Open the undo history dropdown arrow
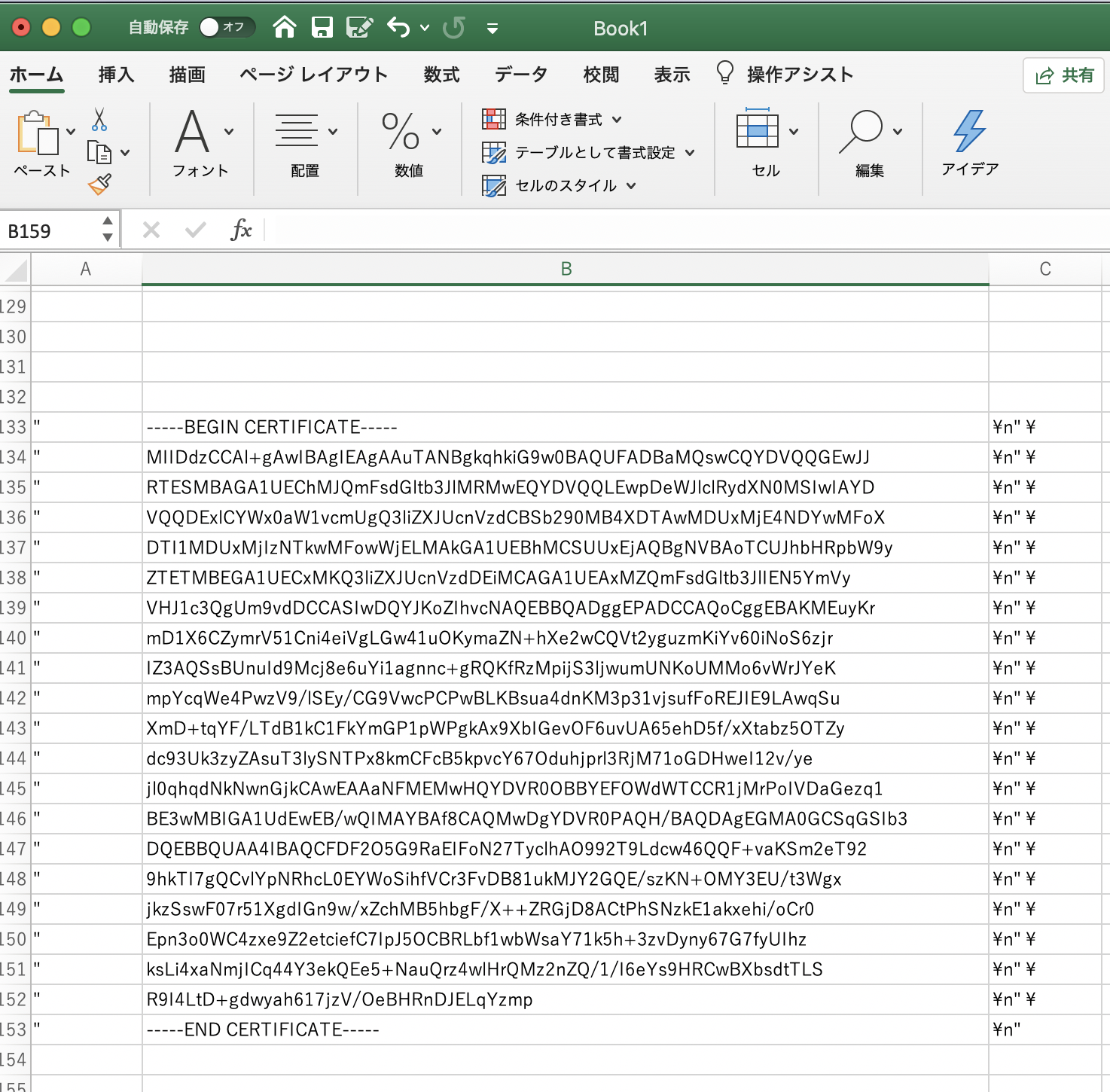The width and height of the screenshot is (1110, 1092). click(425, 28)
